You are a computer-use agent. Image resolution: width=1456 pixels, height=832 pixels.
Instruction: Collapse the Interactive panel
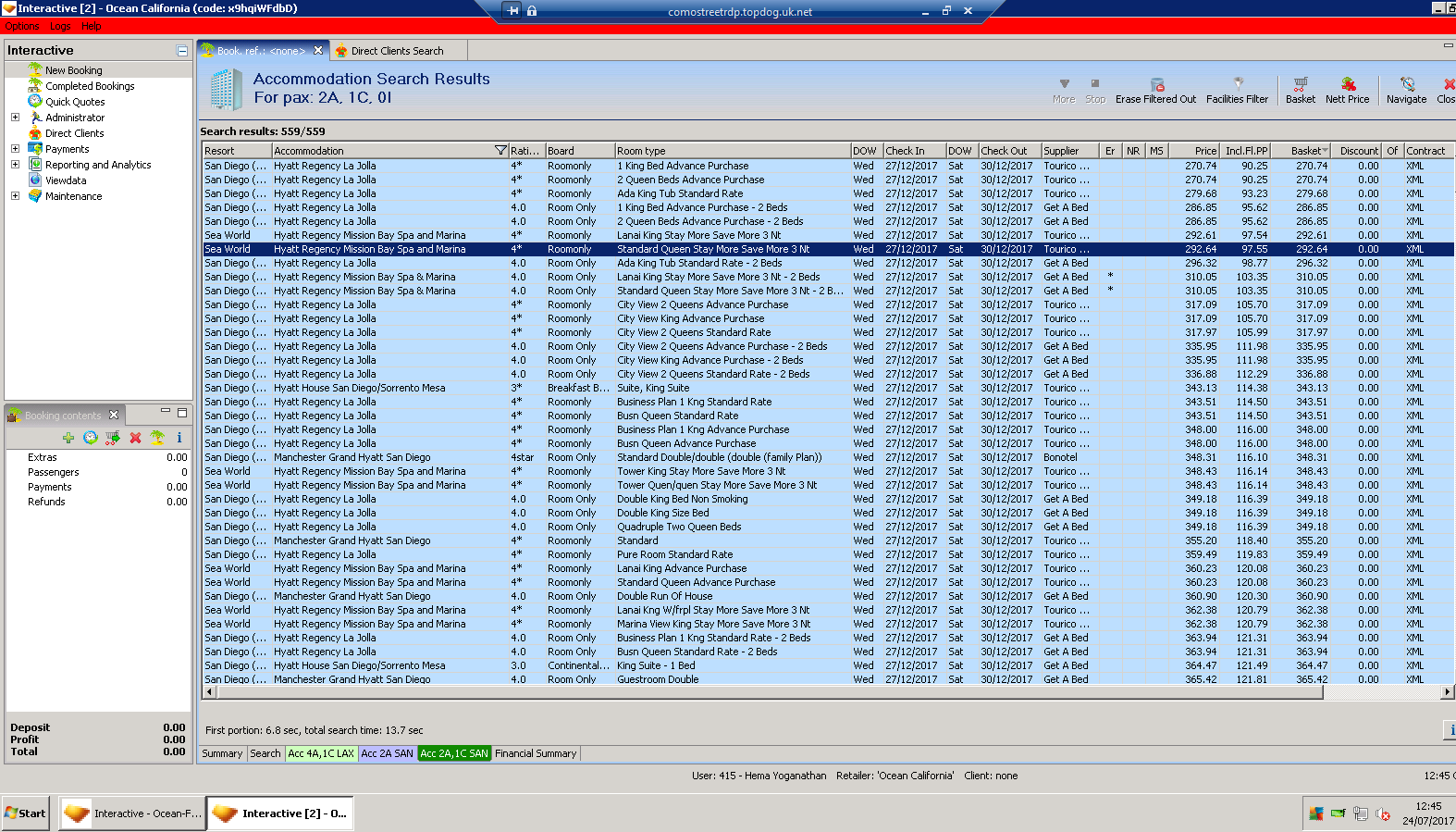point(182,51)
